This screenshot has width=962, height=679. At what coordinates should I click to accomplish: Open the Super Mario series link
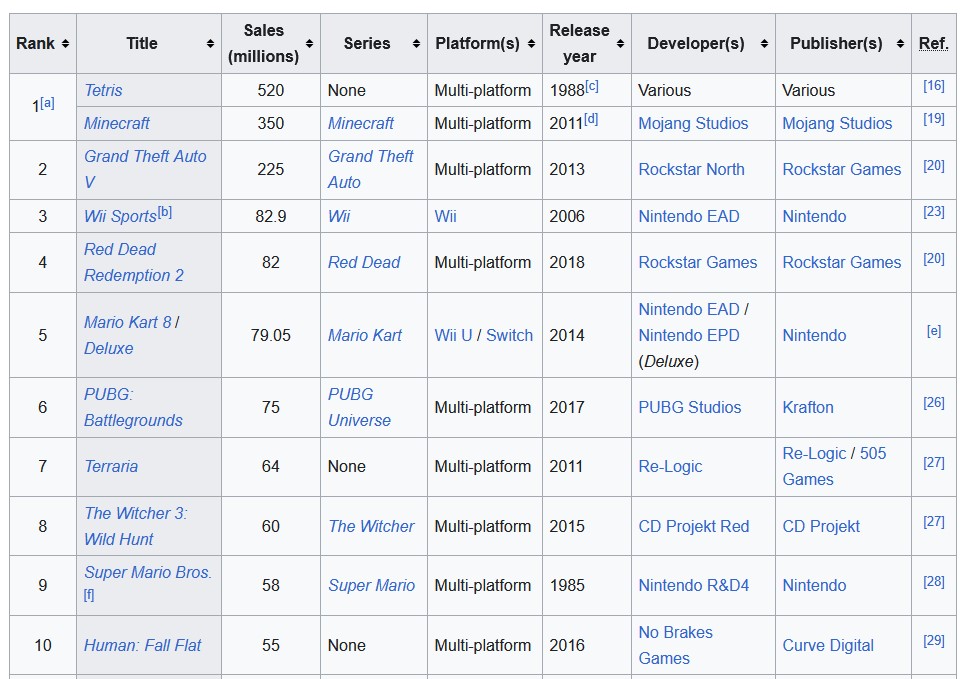point(372,585)
